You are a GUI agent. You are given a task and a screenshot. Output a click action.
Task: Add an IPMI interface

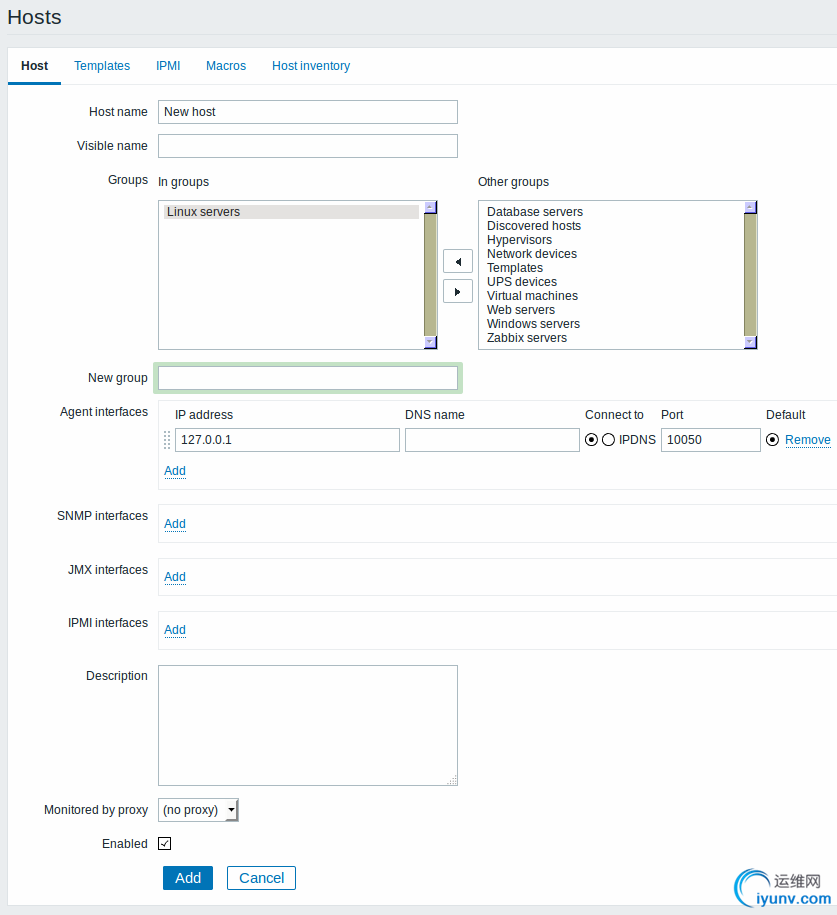point(175,630)
